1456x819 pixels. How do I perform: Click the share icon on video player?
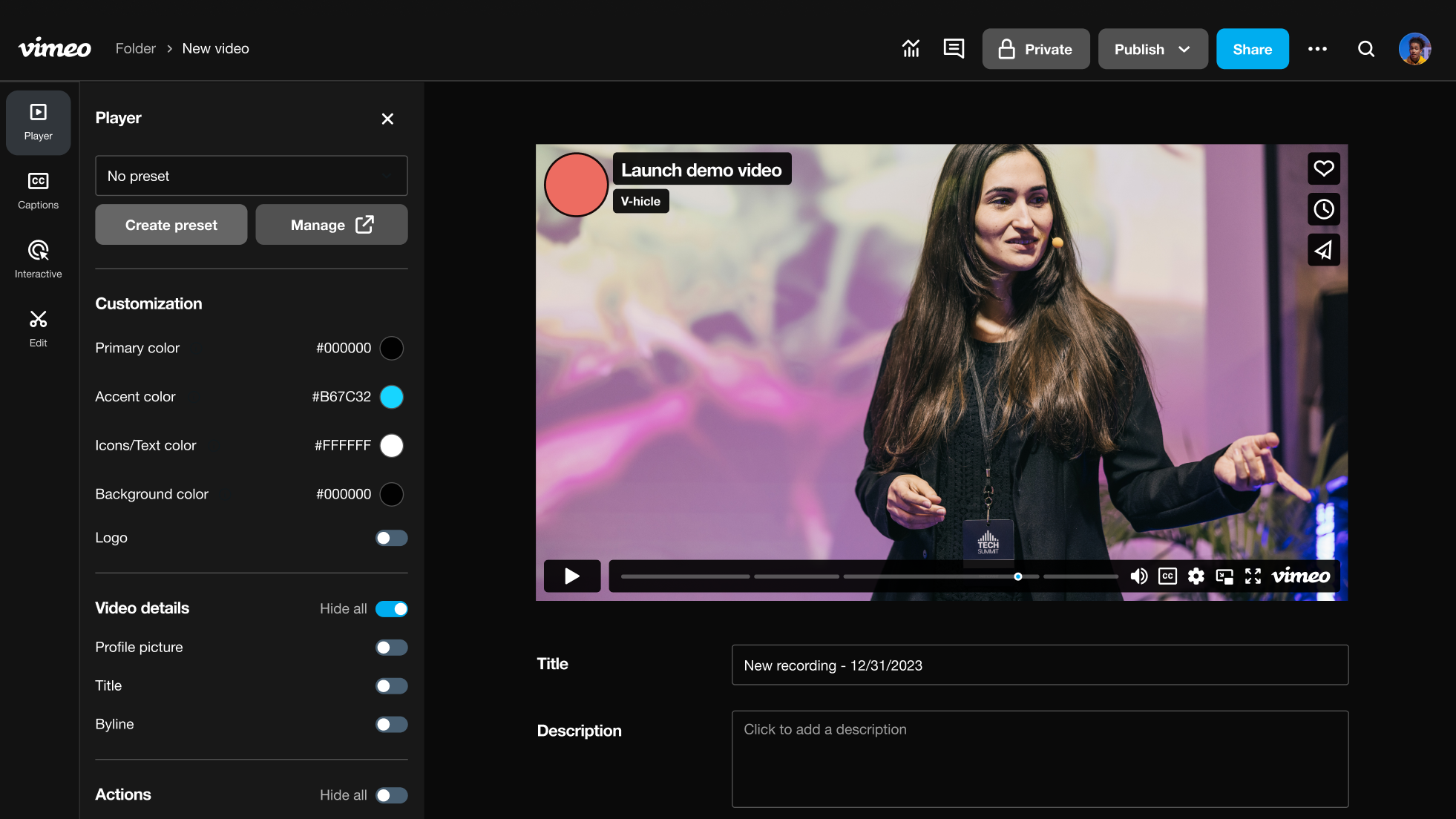(1324, 250)
